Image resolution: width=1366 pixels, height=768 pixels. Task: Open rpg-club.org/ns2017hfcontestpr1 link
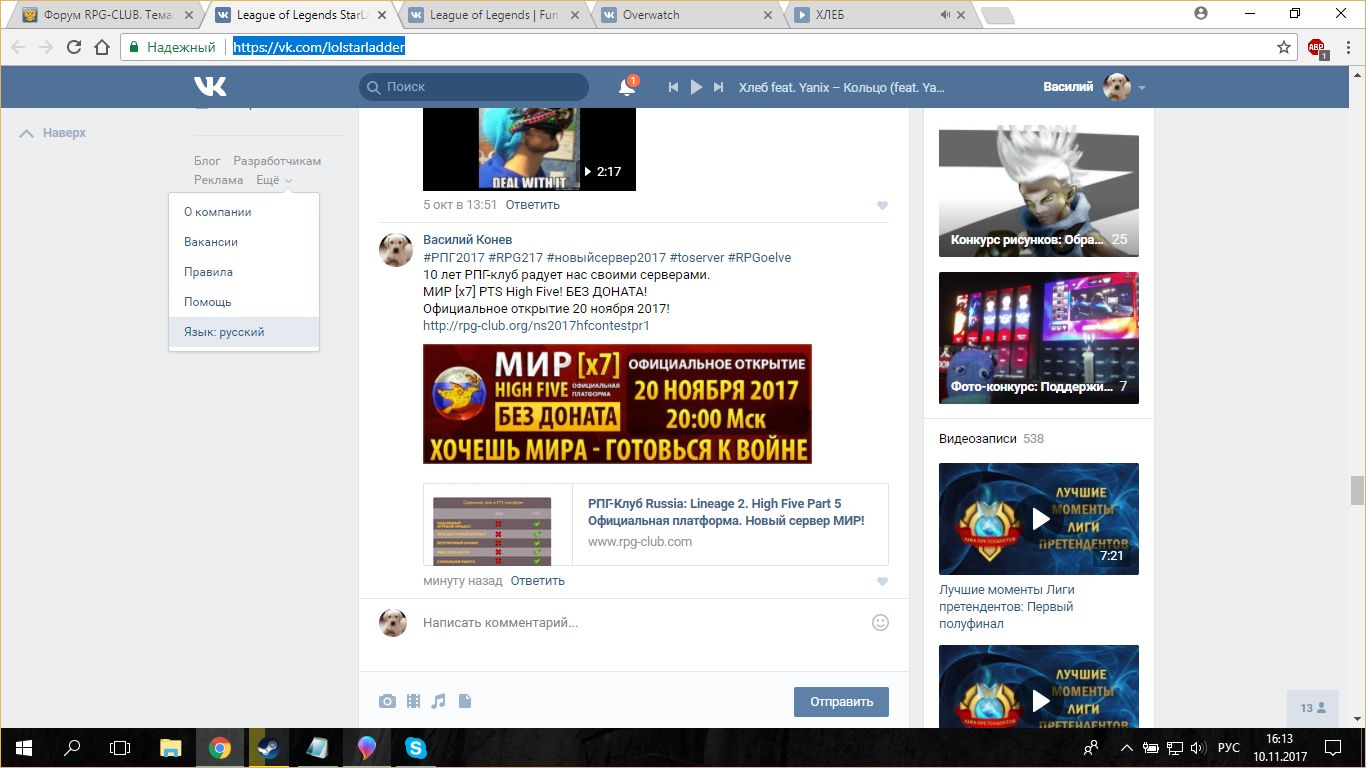pos(536,325)
